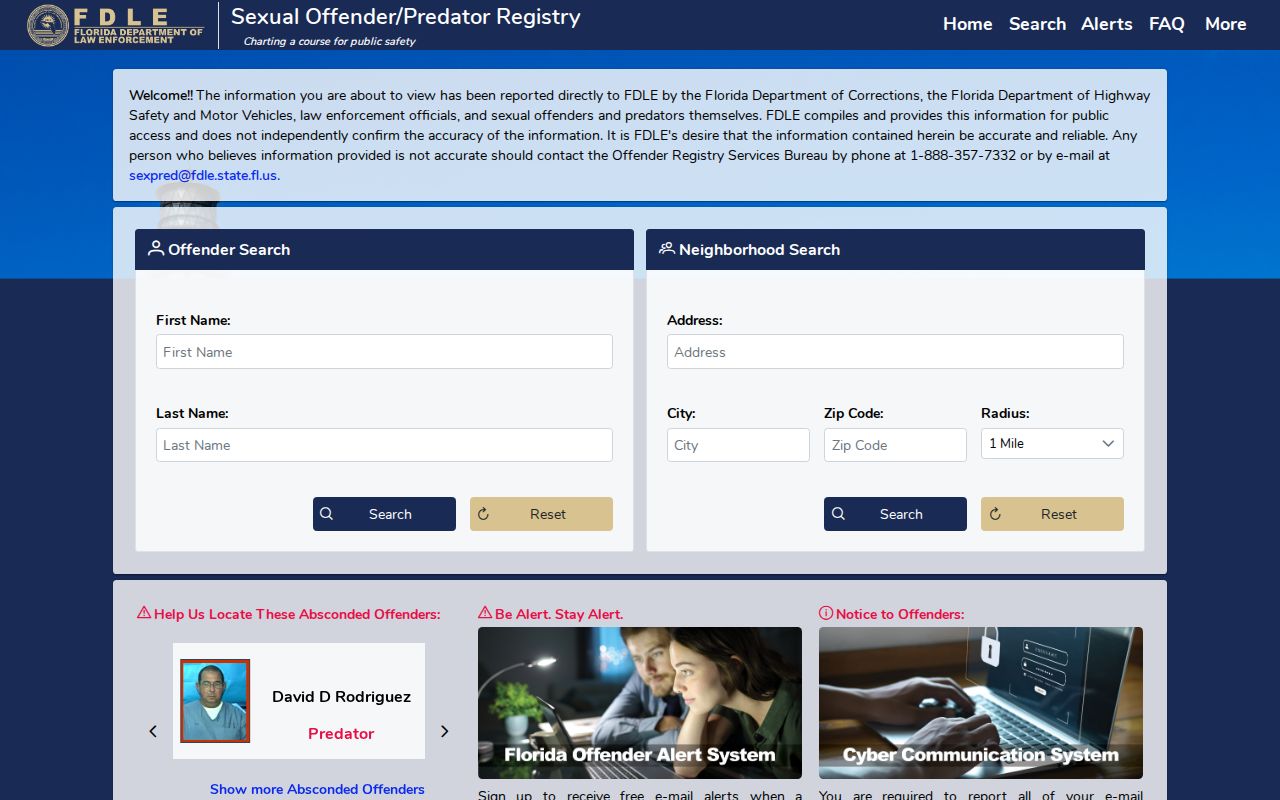Click magnifier icon in Neighborhood Search button
The height and width of the screenshot is (800, 1280).
coord(838,514)
